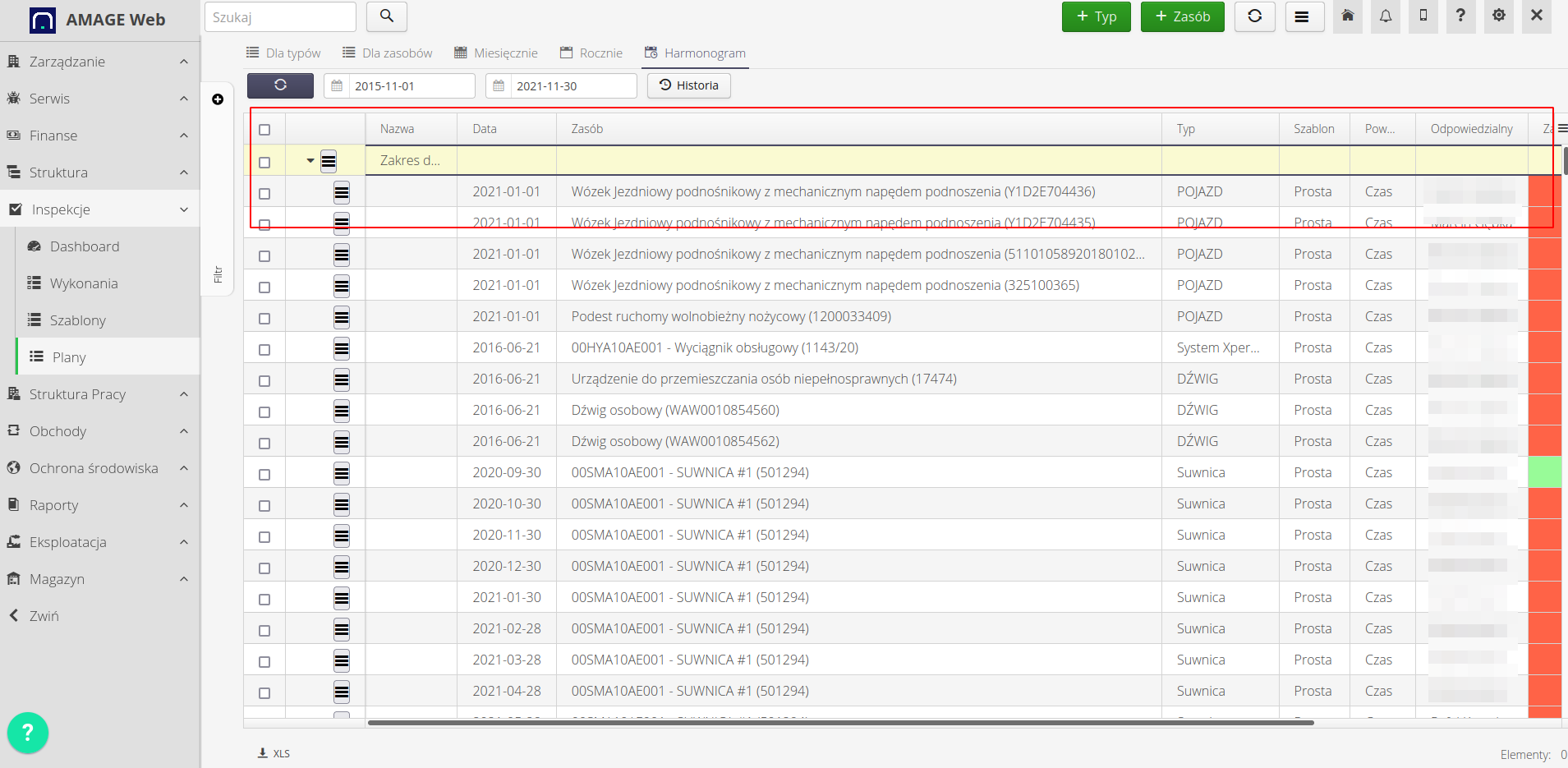
Task: Click the home icon in the top toolbar
Action: click(x=1347, y=16)
